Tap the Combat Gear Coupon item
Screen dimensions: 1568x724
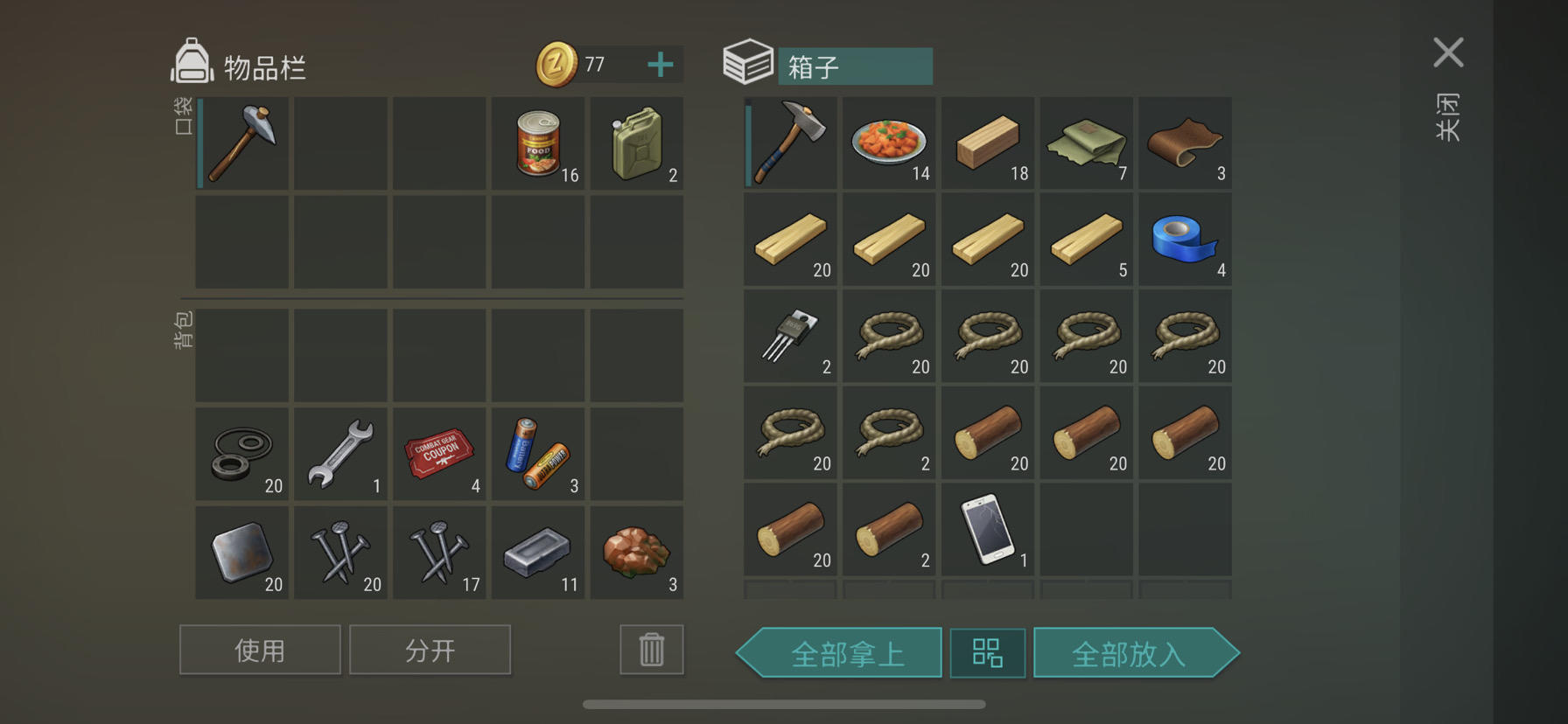[439, 454]
